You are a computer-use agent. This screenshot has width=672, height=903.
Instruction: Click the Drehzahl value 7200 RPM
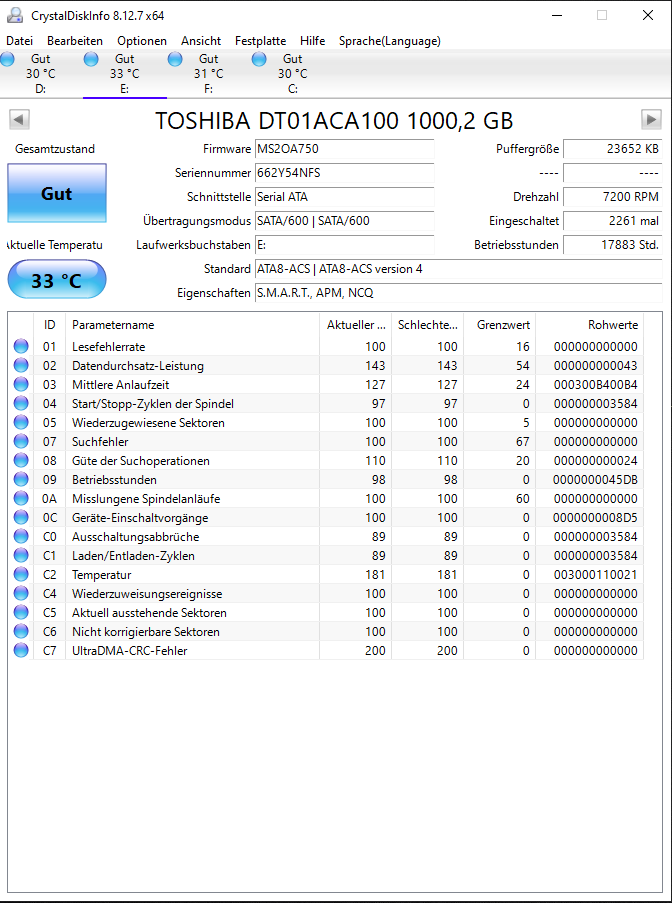(613, 197)
